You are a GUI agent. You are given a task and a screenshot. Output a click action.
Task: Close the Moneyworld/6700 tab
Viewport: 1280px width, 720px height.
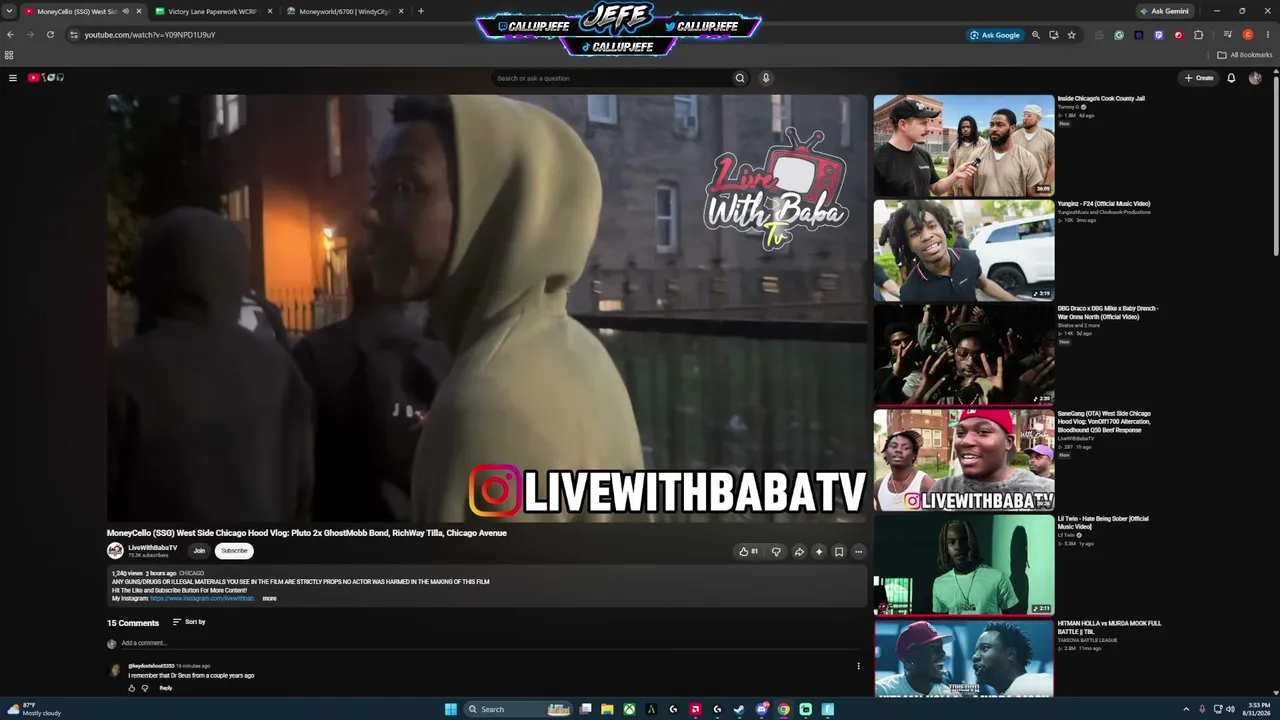(401, 11)
